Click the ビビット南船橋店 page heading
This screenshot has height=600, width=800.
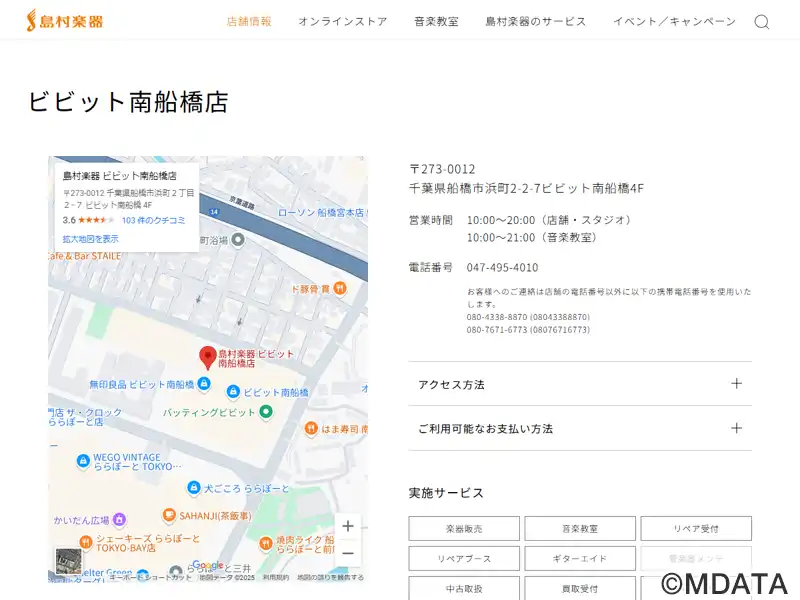[128, 102]
